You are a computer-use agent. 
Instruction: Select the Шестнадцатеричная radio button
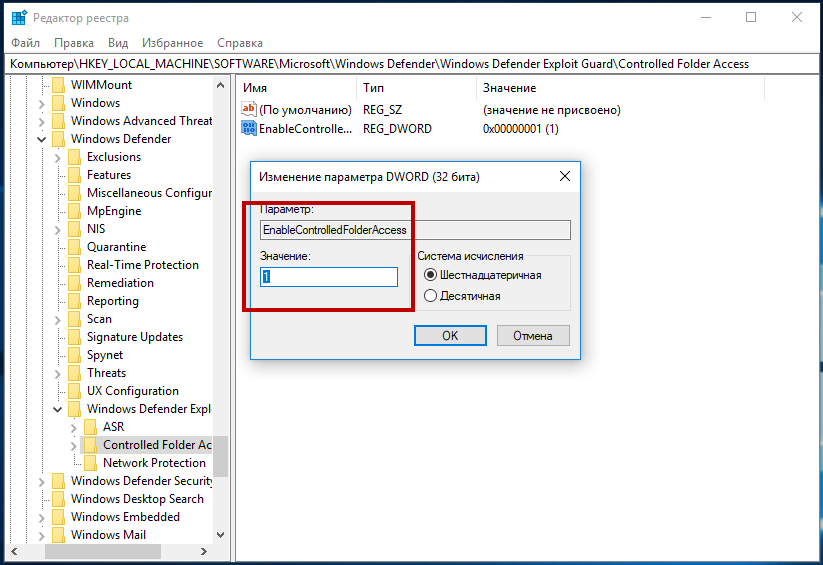point(430,275)
